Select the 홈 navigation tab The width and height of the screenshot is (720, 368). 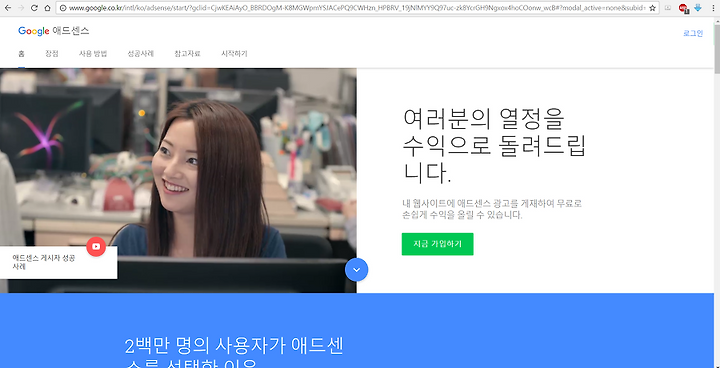point(22,54)
